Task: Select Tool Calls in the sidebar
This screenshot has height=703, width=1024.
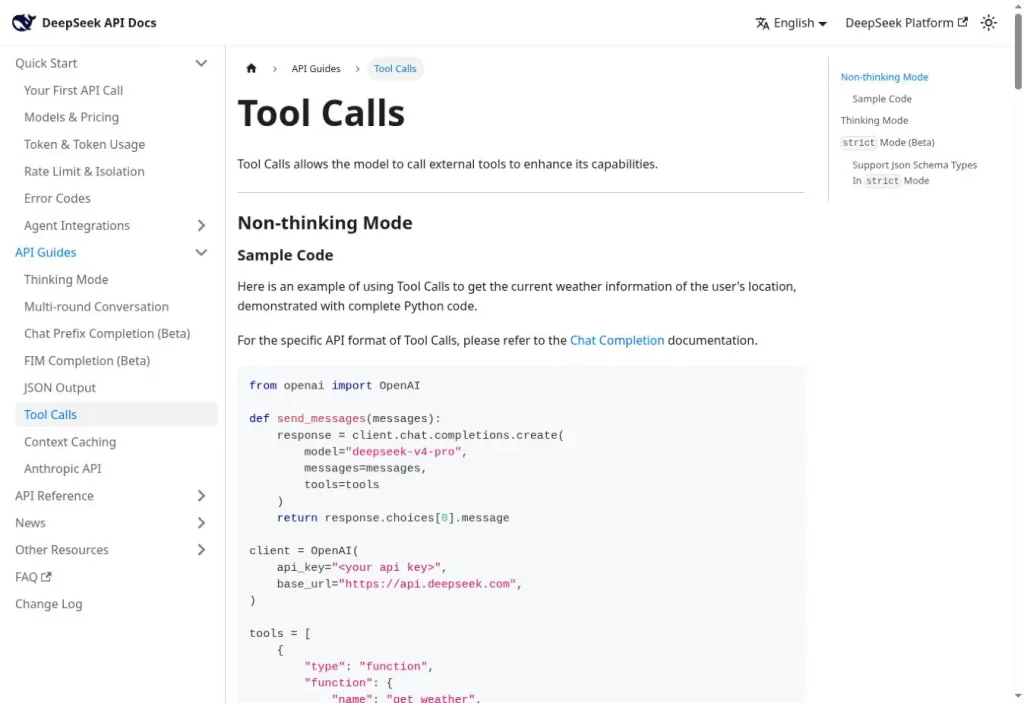Action: coord(116,415)
